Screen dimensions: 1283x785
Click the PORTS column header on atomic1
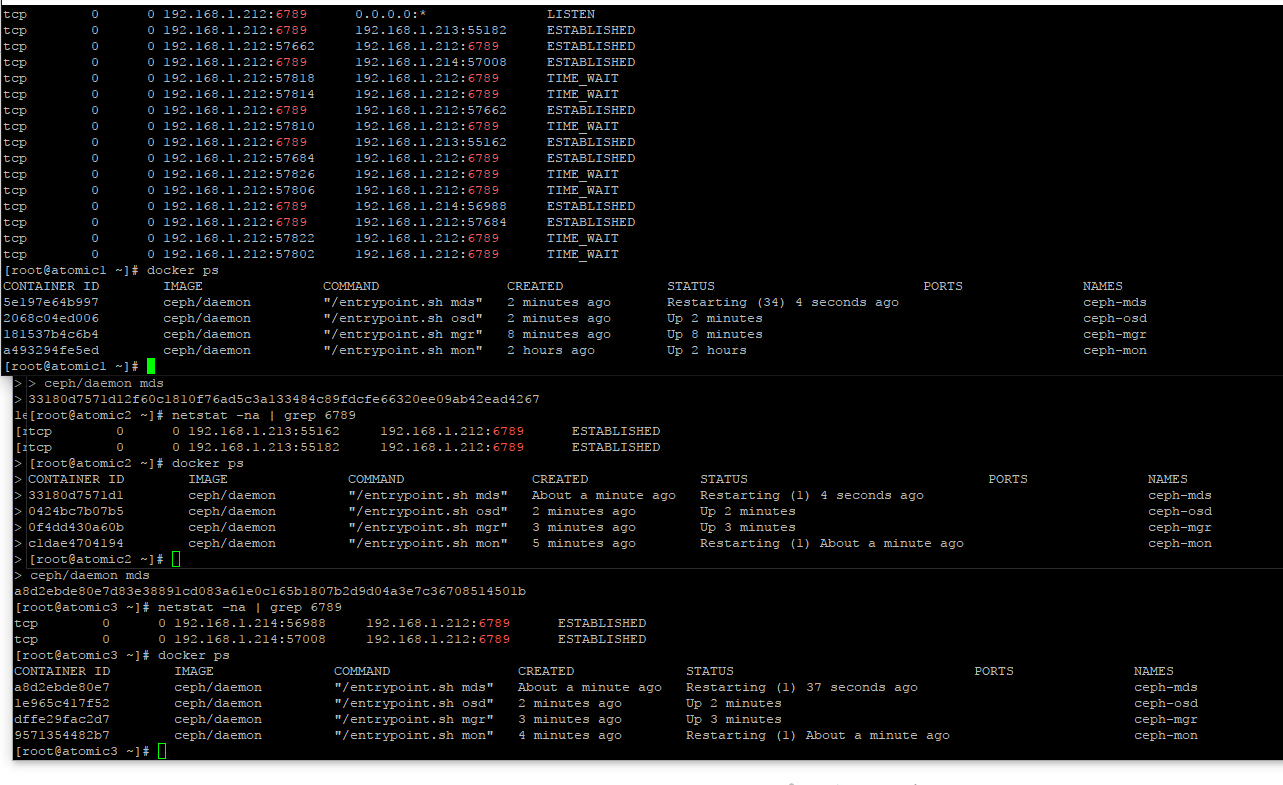coord(943,286)
